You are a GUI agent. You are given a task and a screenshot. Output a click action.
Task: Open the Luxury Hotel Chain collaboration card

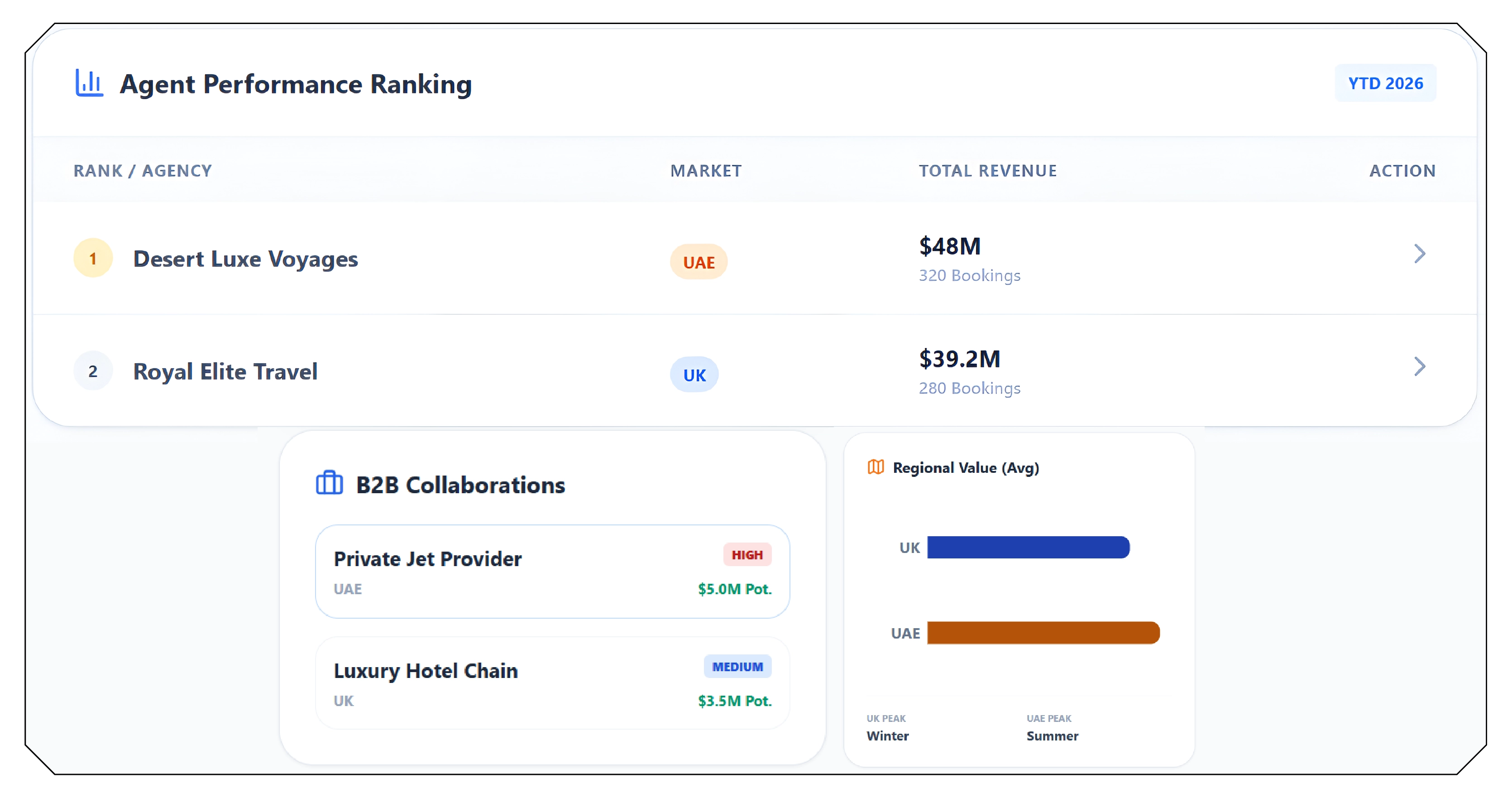(552, 683)
